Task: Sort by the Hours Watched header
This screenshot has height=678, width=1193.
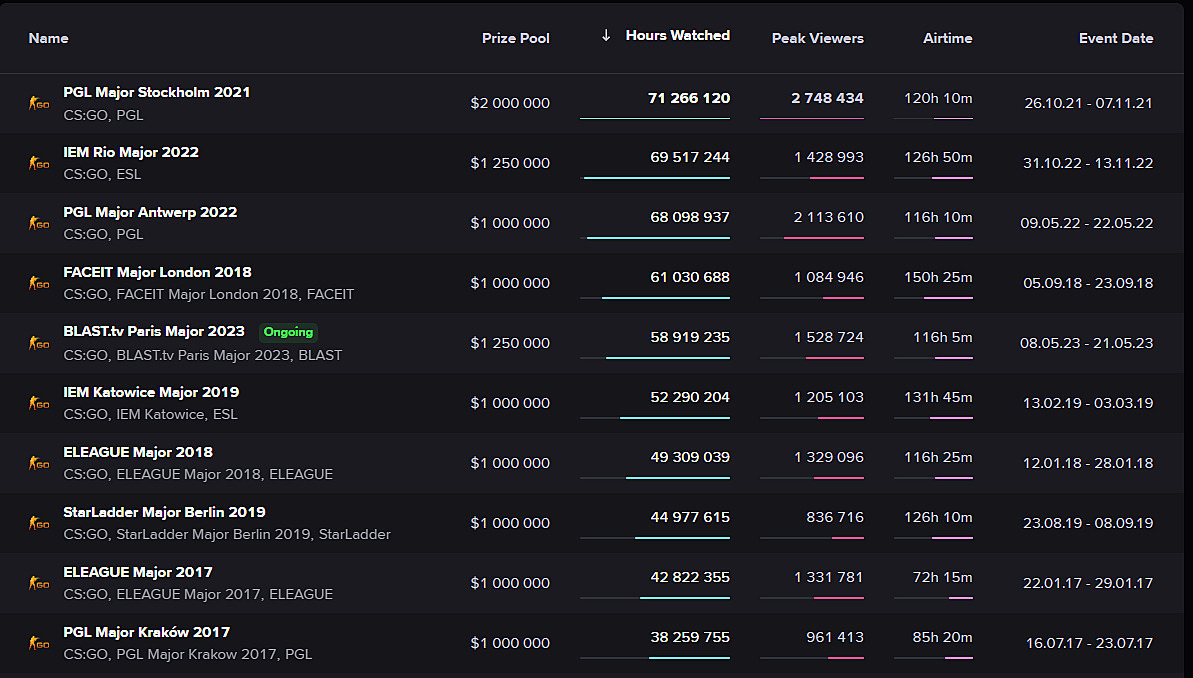Action: click(677, 35)
